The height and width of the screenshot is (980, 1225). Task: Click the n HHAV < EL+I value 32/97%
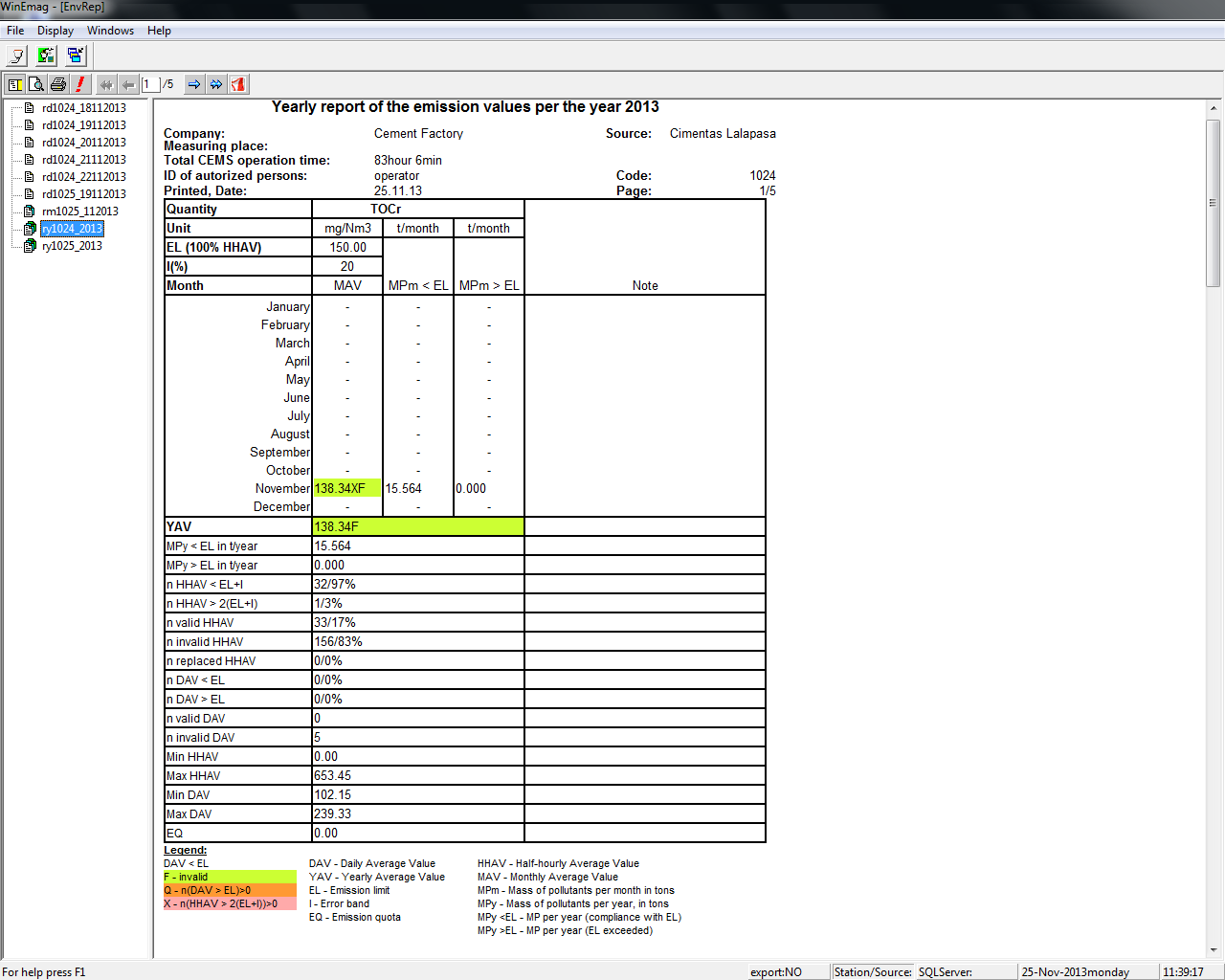(335, 585)
